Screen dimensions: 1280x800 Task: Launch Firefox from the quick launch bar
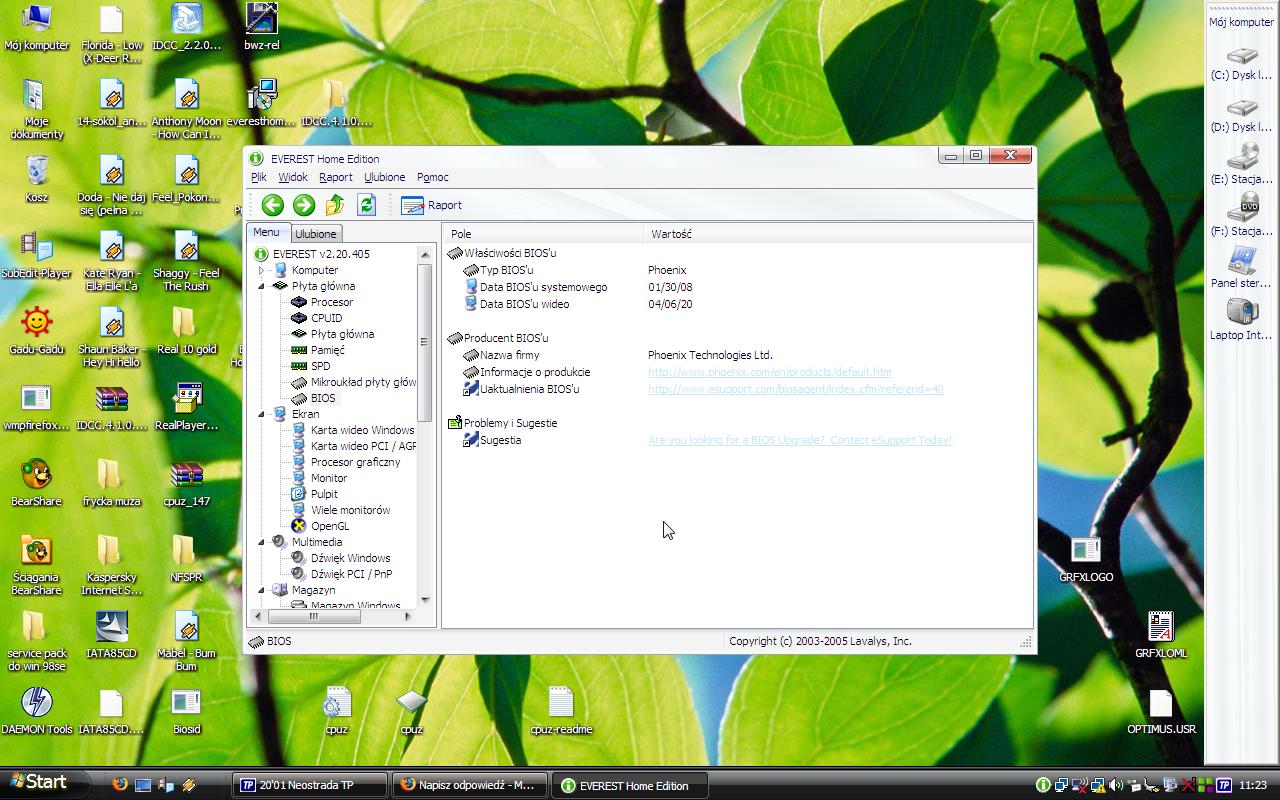click(119, 785)
